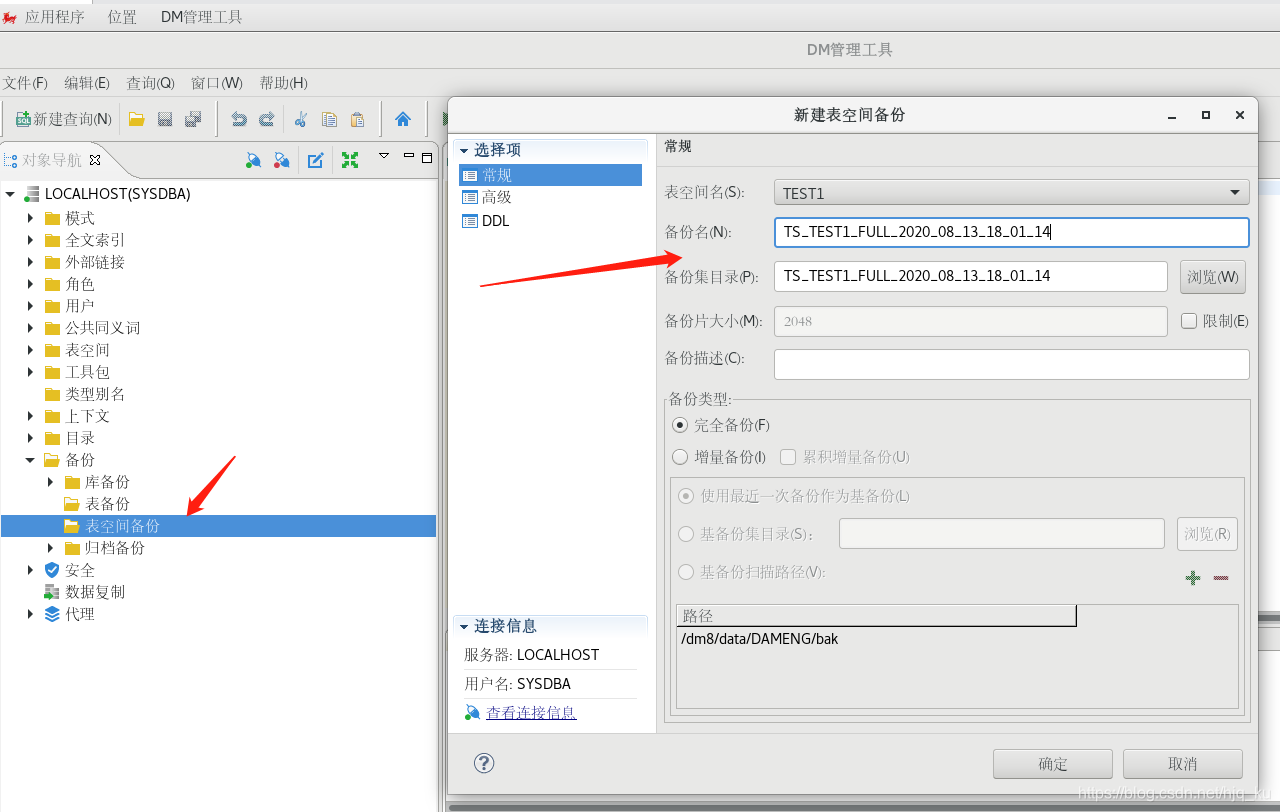The height and width of the screenshot is (812, 1280).
Task: Select 基备份扫描路径 radio button
Action: [686, 572]
